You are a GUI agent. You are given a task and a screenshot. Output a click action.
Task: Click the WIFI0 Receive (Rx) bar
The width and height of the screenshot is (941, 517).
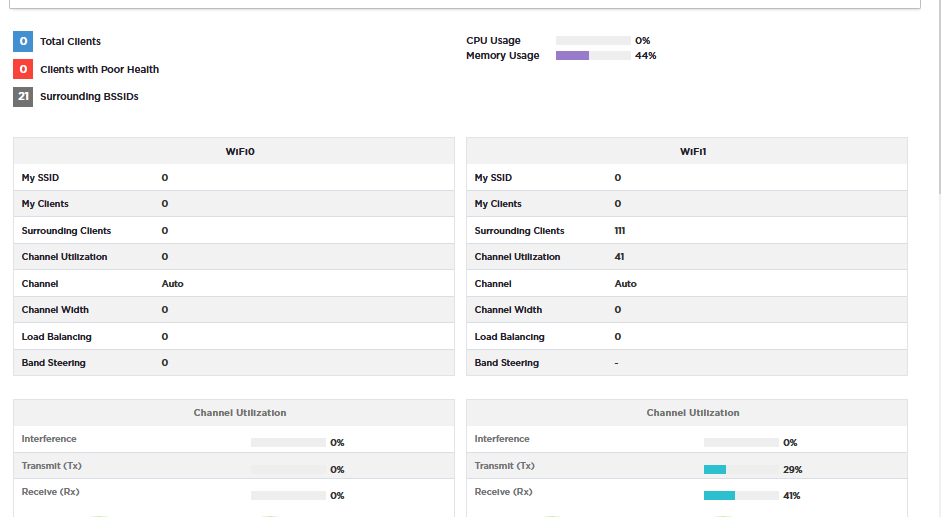click(288, 495)
